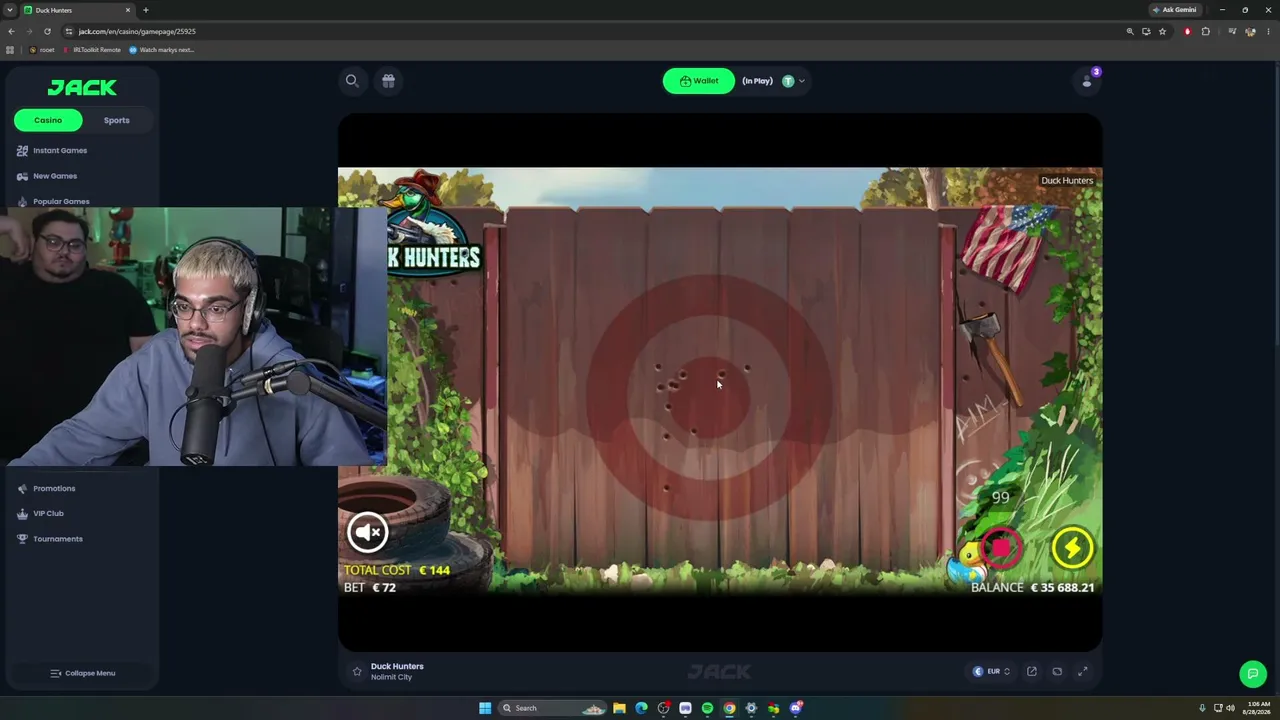Bookmark this page with the star

[1162, 31]
